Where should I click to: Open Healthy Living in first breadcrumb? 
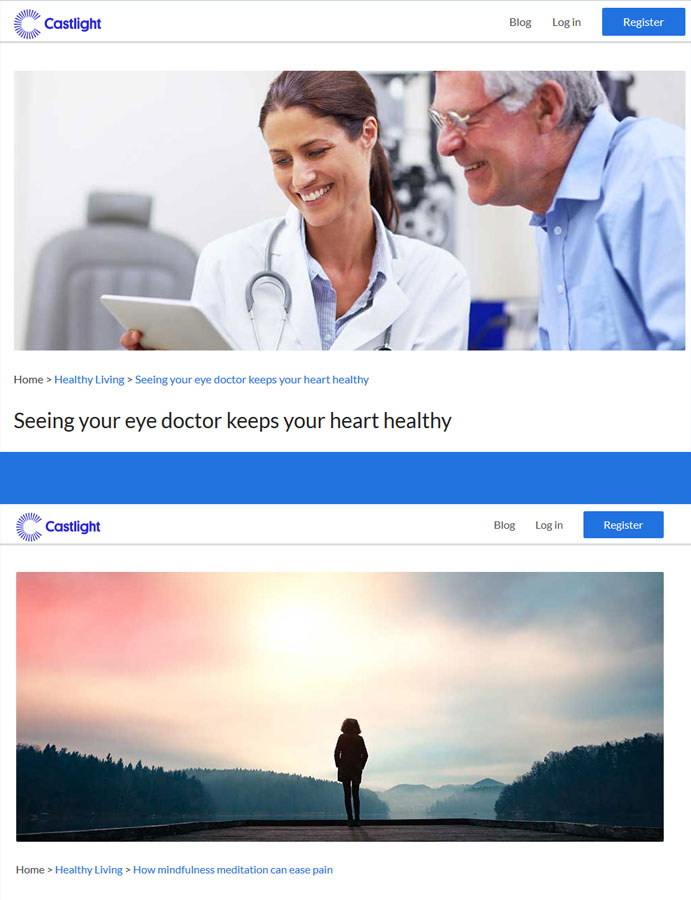(x=89, y=379)
